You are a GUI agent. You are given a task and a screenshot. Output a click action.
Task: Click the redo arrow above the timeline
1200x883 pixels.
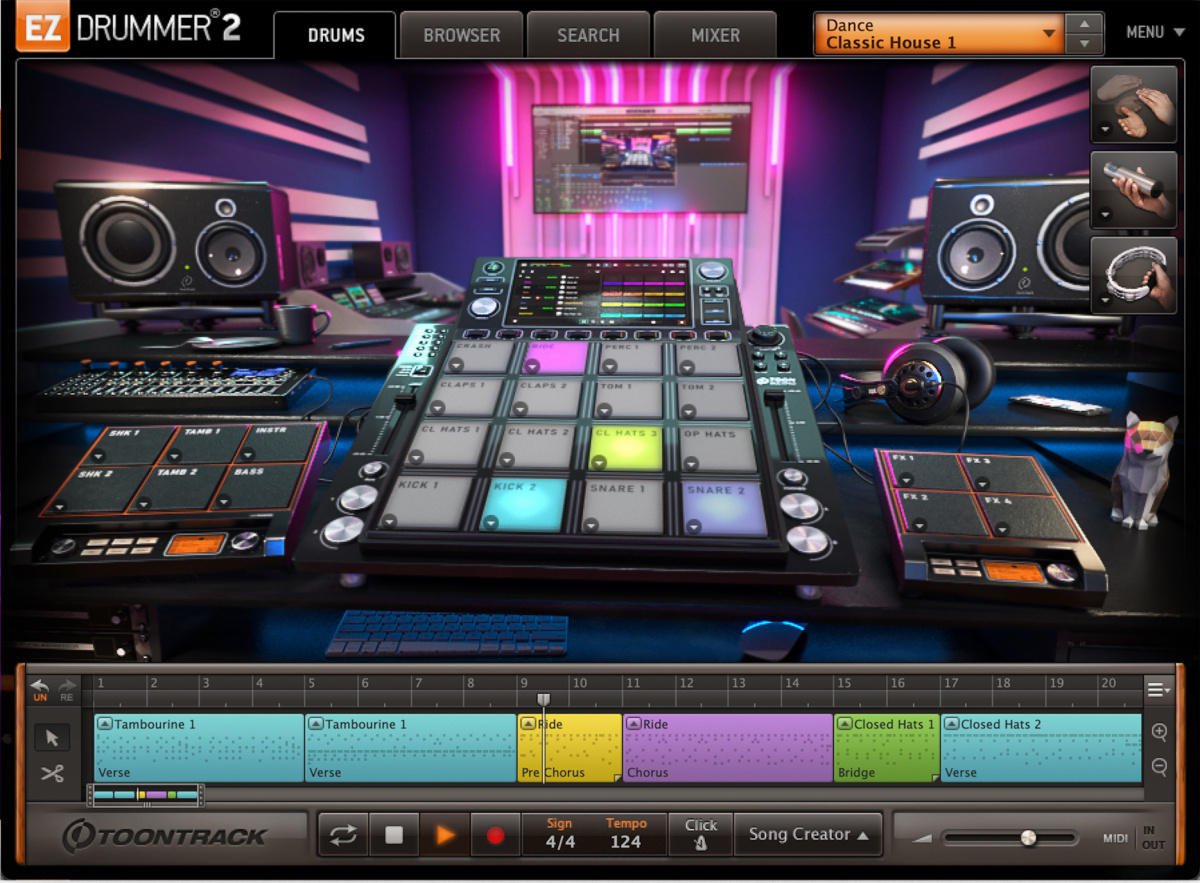click(x=66, y=688)
